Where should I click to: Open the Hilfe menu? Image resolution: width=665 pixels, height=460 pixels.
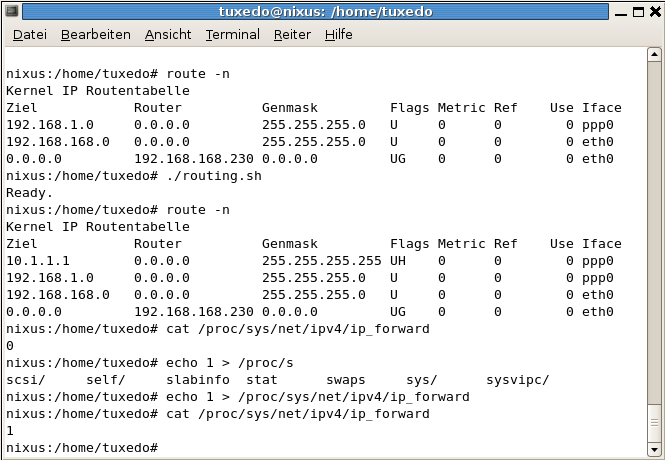click(x=338, y=34)
